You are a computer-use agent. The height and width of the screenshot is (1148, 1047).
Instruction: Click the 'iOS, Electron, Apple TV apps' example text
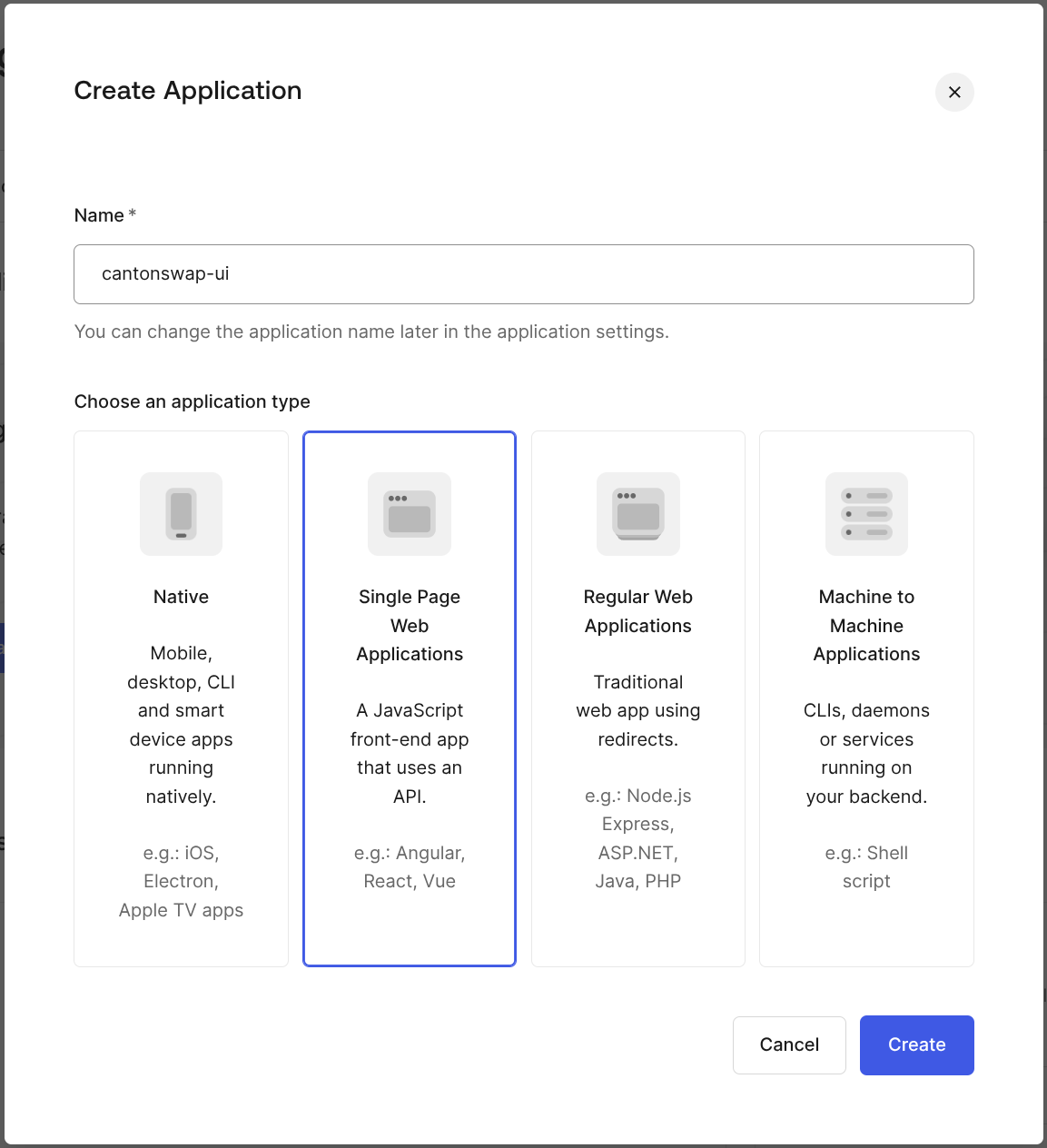(181, 881)
